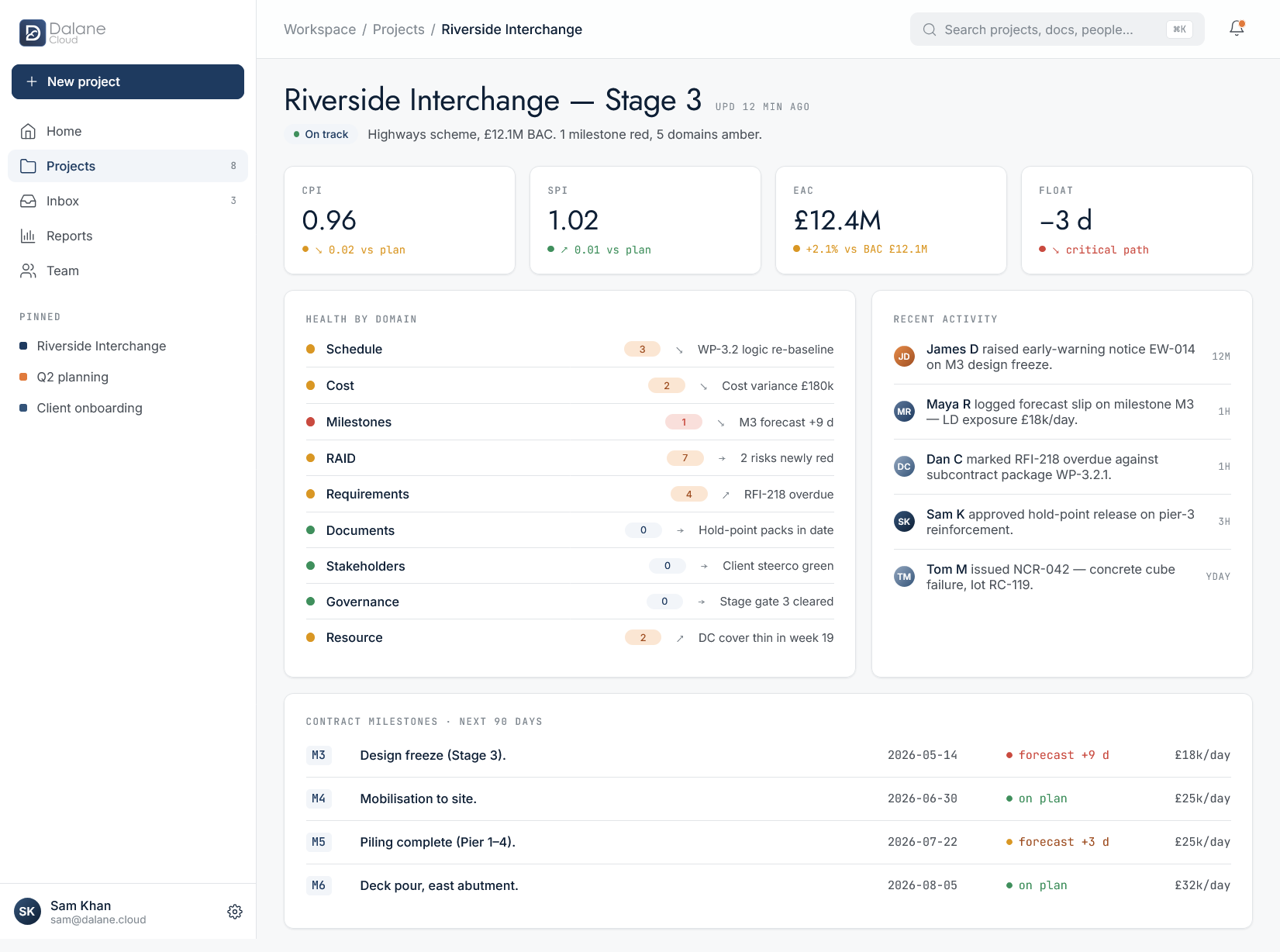The height and width of the screenshot is (952, 1280).
Task: Click the Projects folder icon
Action: point(29,166)
